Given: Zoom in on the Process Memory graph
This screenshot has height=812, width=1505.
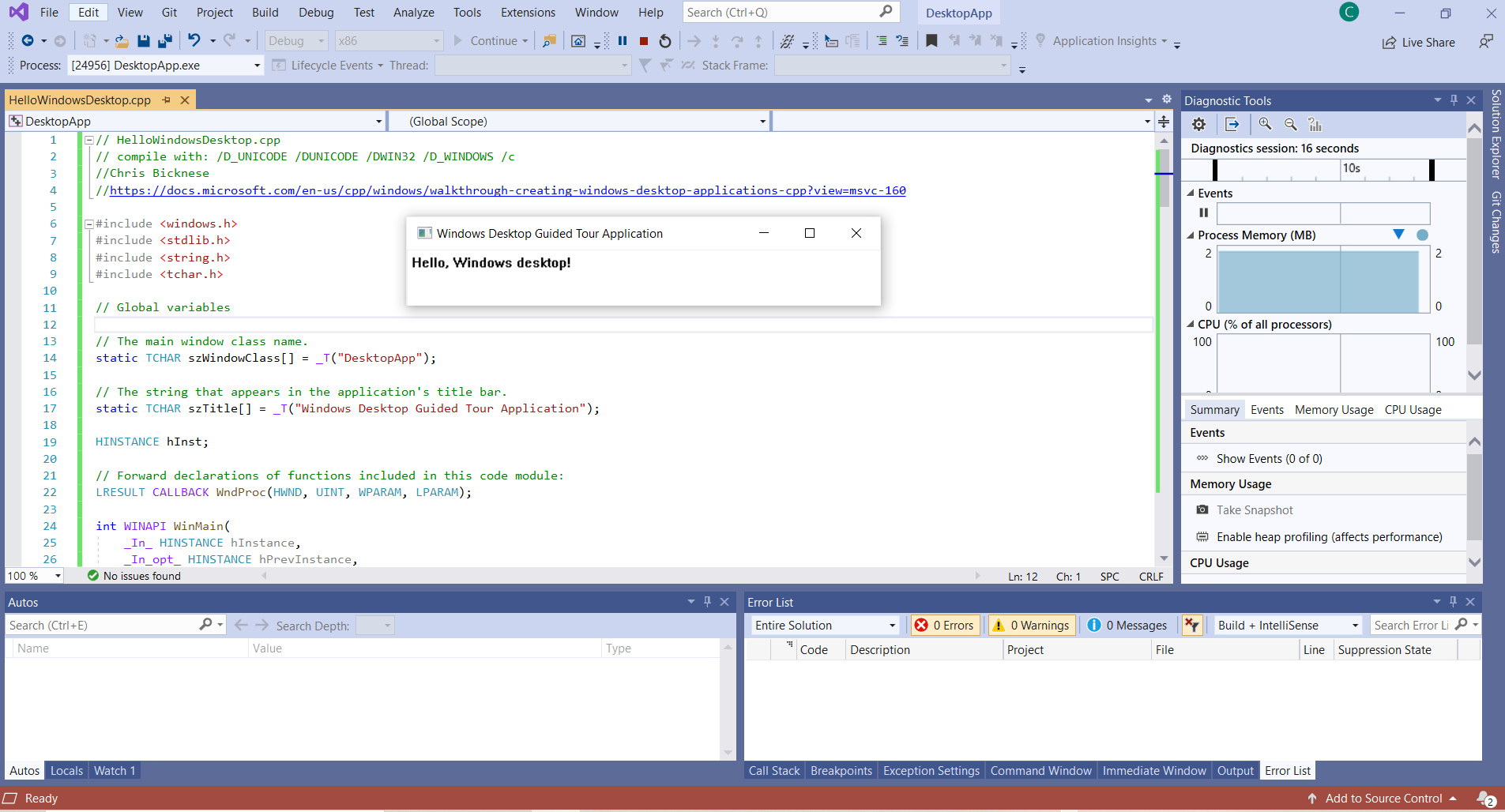Looking at the screenshot, I should [x=1265, y=124].
